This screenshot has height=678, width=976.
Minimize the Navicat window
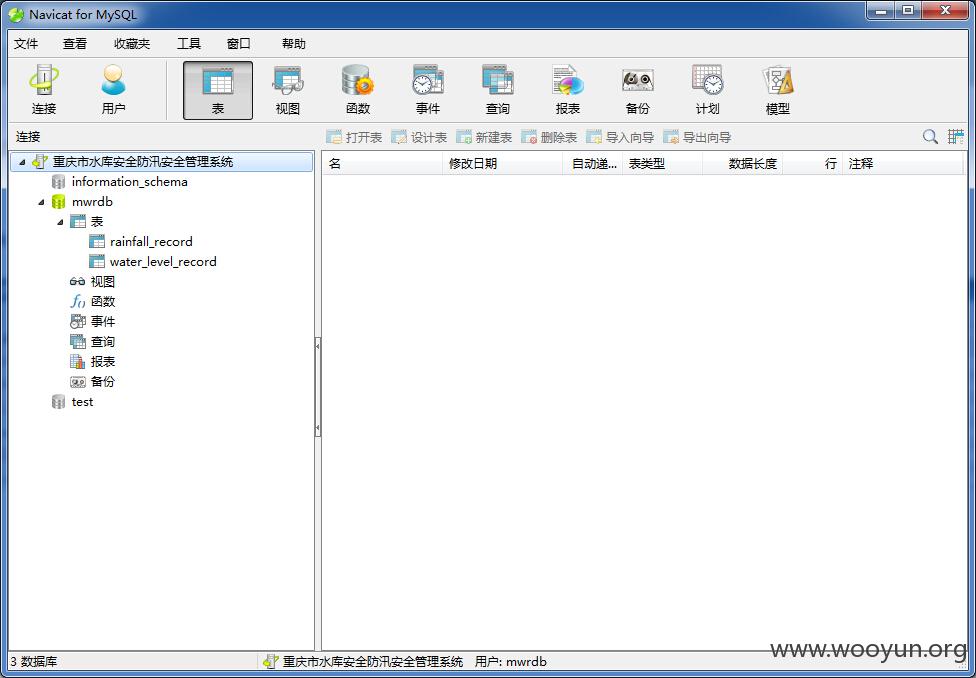(881, 11)
